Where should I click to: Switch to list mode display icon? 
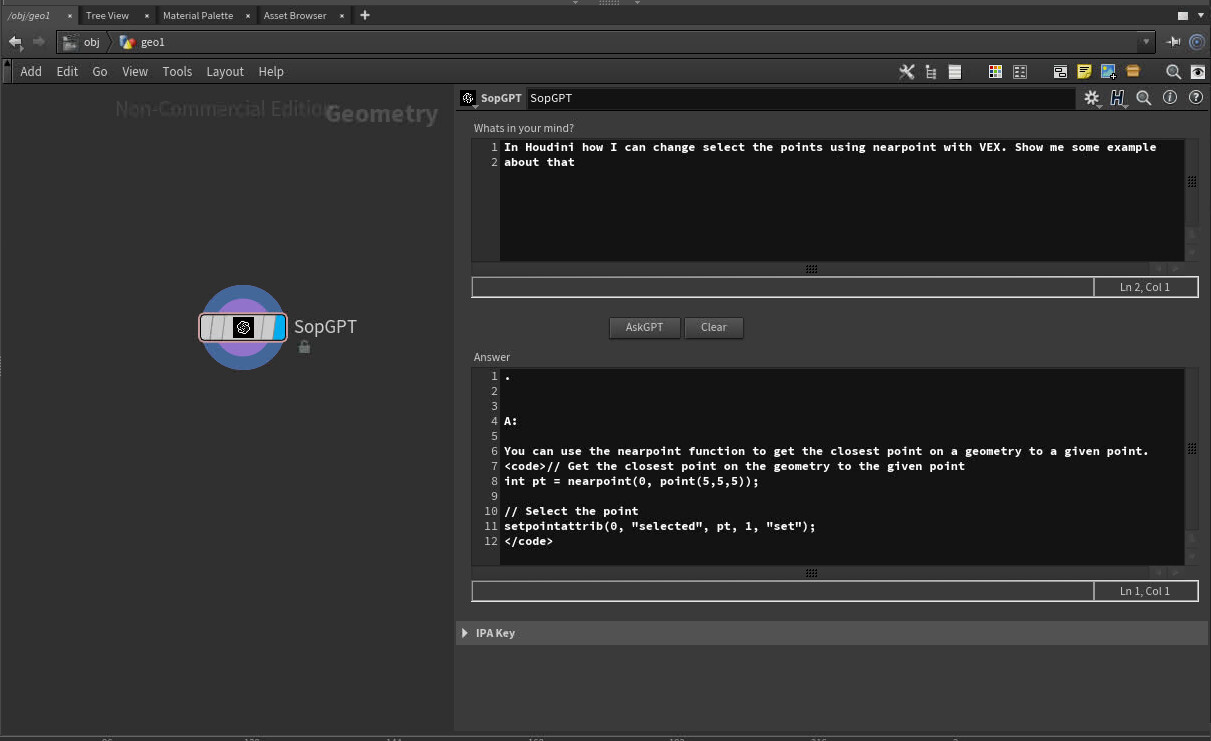955,72
